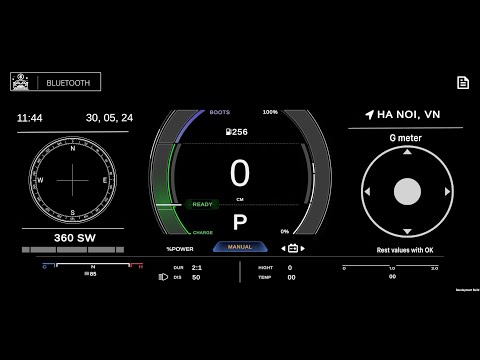This screenshot has height=360, width=480.
Task: Click the headlight icon near DIS
Action: pyautogui.click(x=163, y=277)
